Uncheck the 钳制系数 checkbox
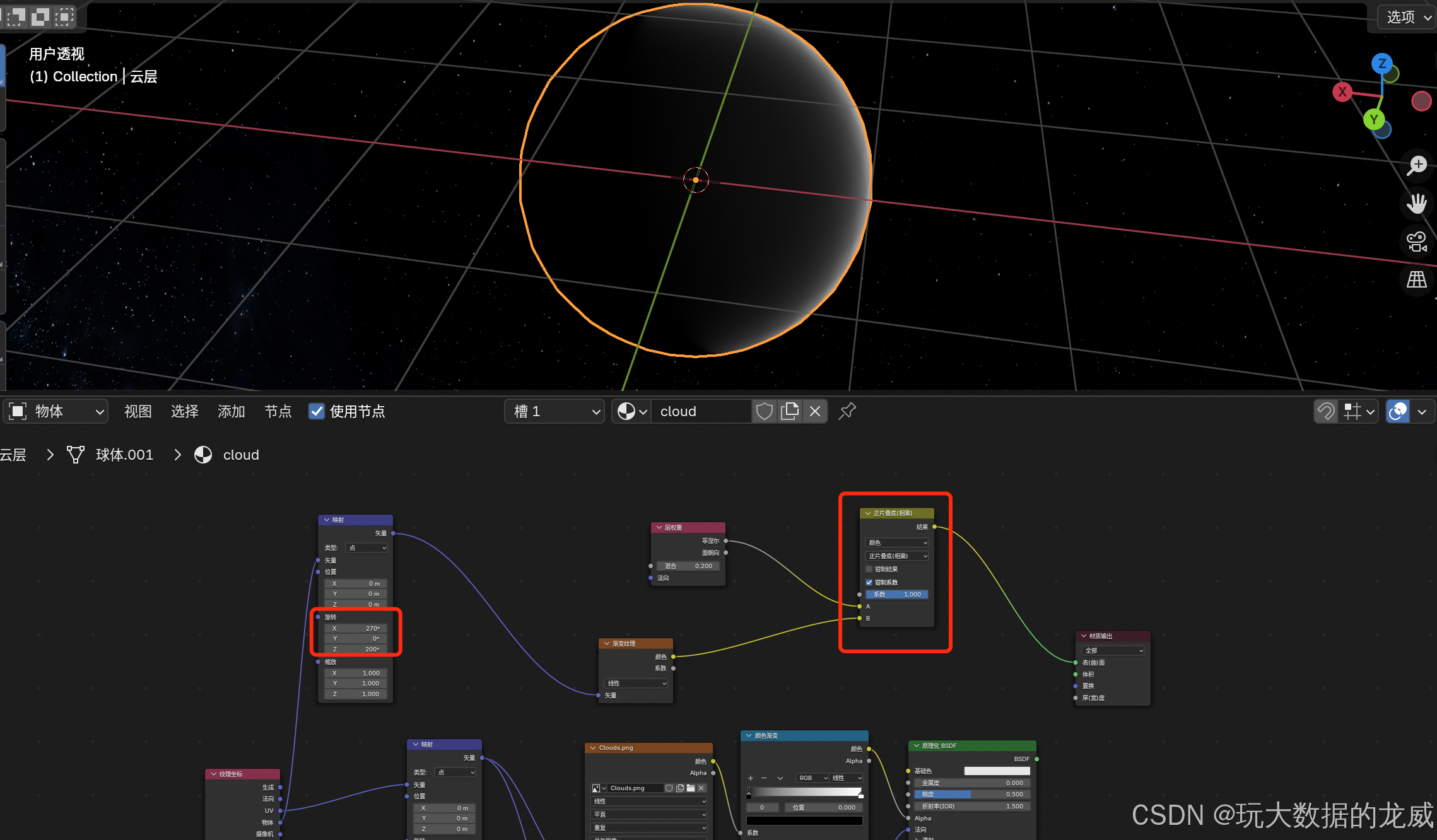Viewport: 1437px width, 840px height. (x=869, y=582)
